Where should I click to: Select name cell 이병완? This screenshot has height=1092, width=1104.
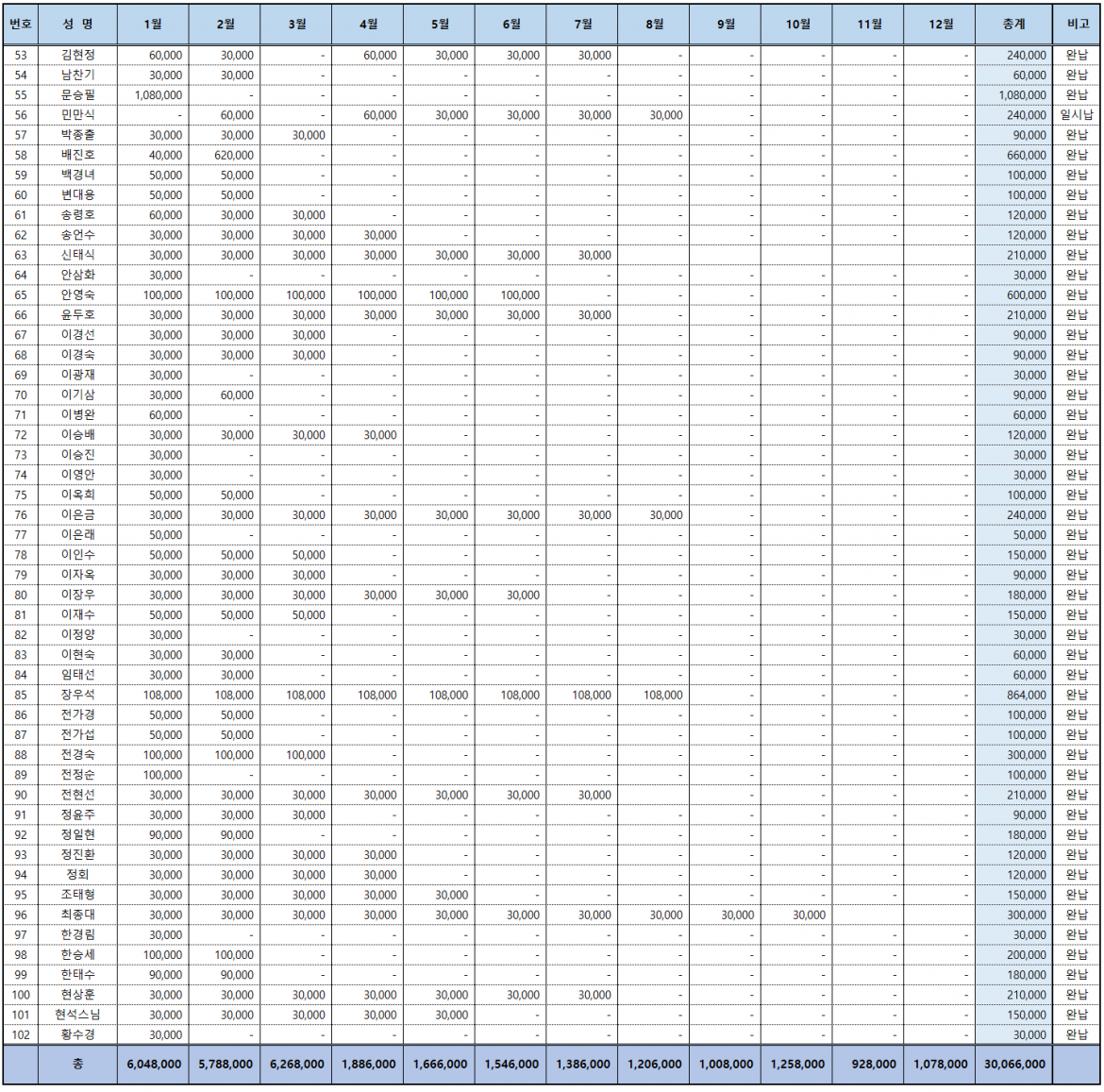(x=77, y=414)
